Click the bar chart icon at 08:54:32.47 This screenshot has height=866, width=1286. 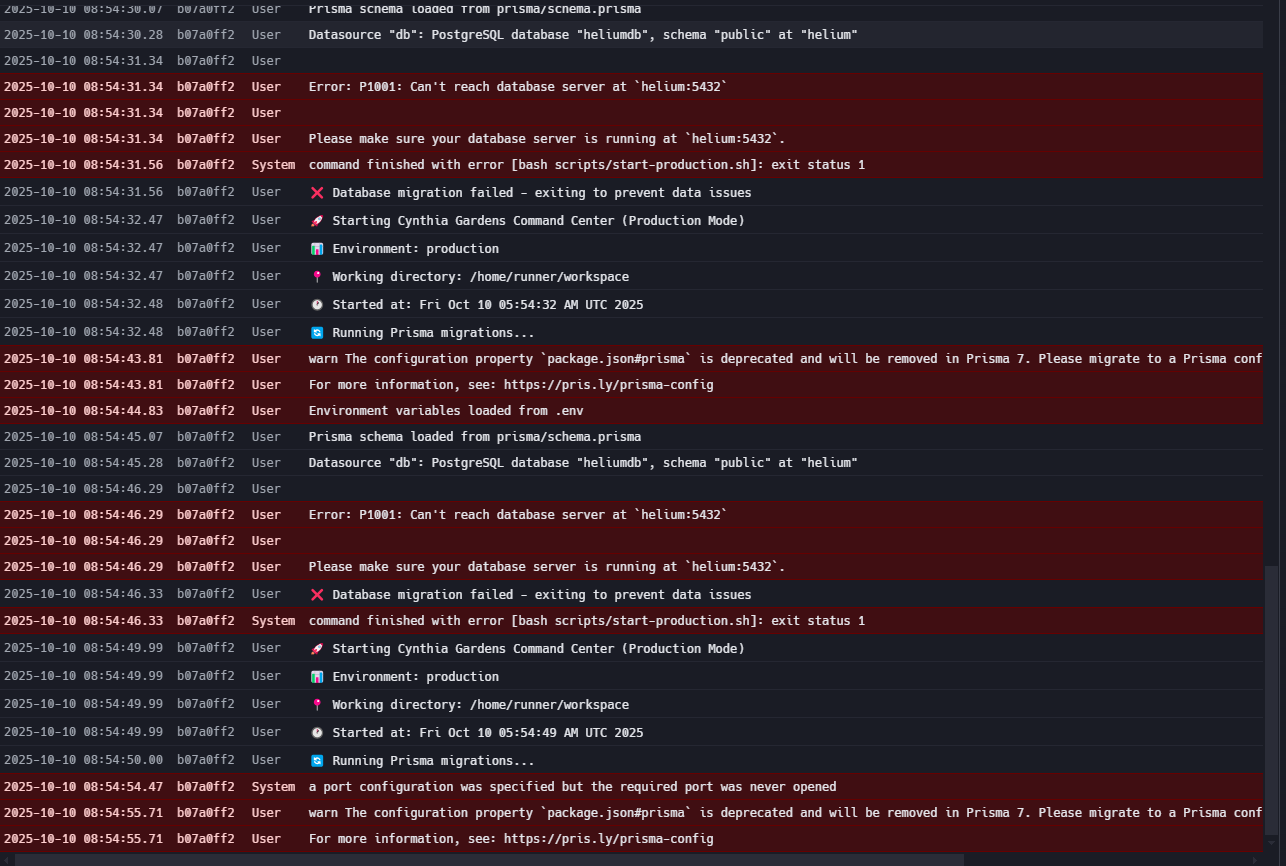pyautogui.click(x=317, y=249)
